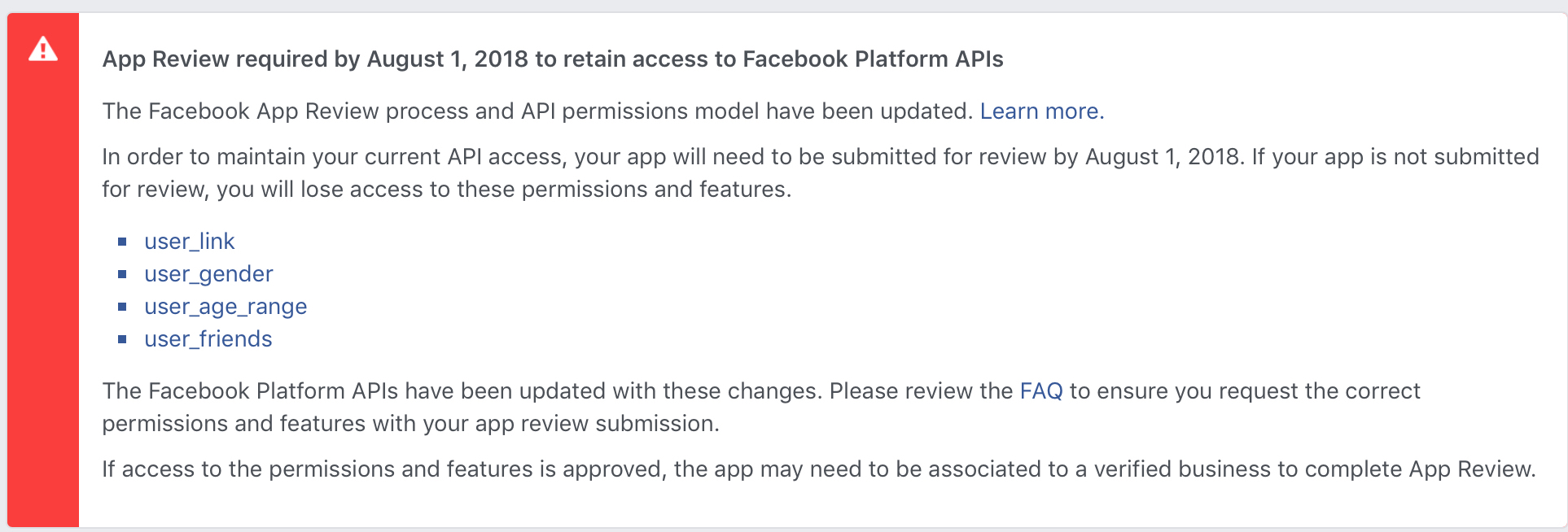Click the bullet beside user_gender

[122, 274]
